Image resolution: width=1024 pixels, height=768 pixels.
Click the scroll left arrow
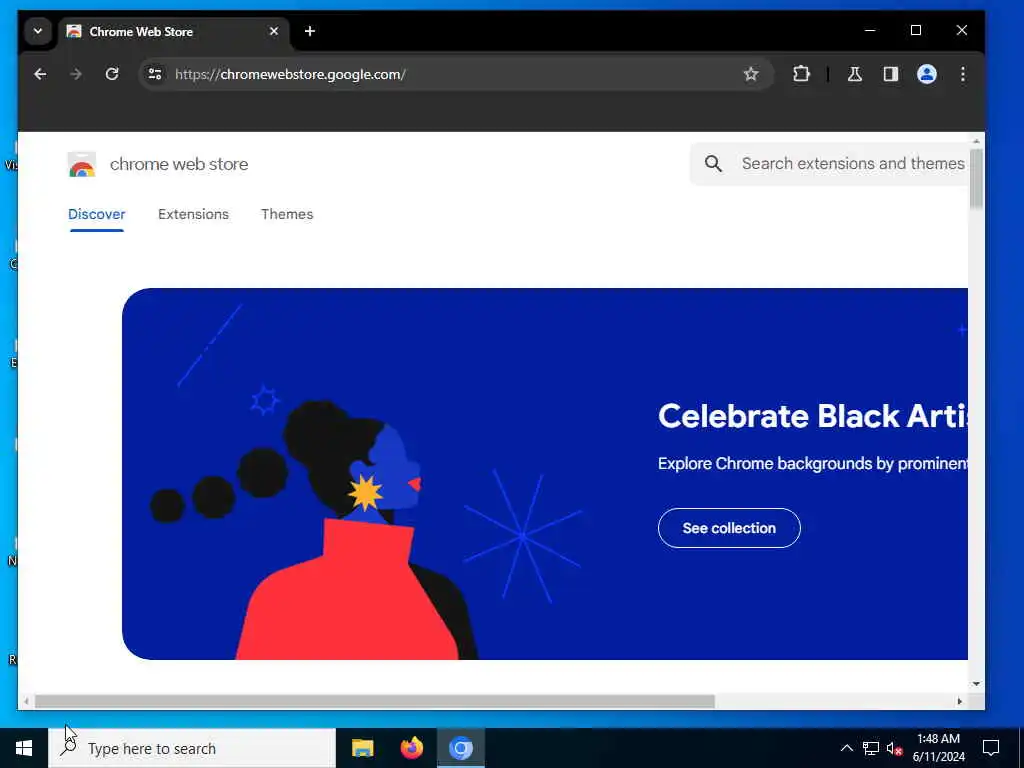point(25,701)
